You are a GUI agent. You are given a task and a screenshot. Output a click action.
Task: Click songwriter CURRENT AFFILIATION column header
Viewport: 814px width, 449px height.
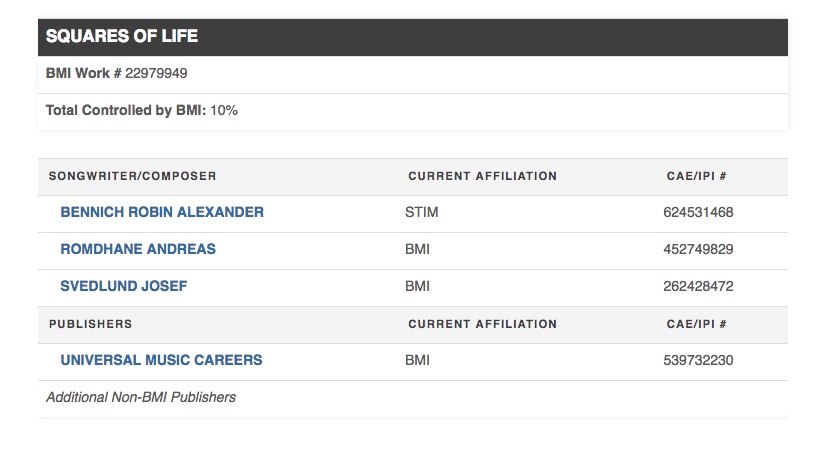pos(482,176)
